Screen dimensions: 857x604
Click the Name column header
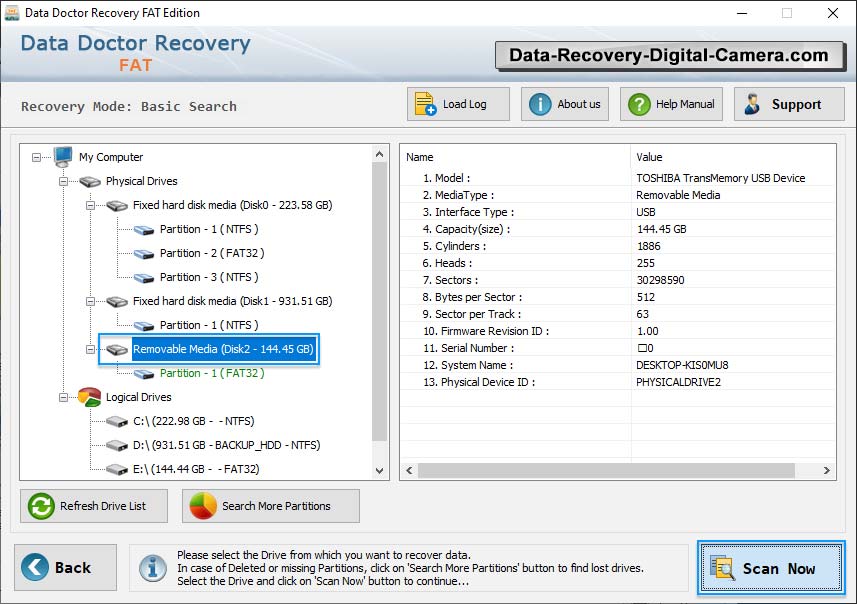[x=420, y=157]
